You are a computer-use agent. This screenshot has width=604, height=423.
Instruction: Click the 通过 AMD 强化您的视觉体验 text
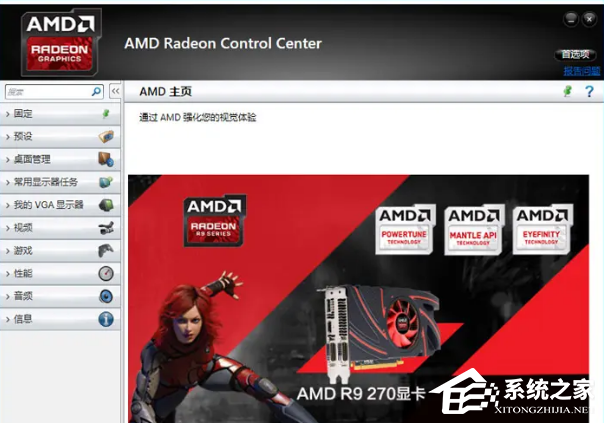(198, 117)
